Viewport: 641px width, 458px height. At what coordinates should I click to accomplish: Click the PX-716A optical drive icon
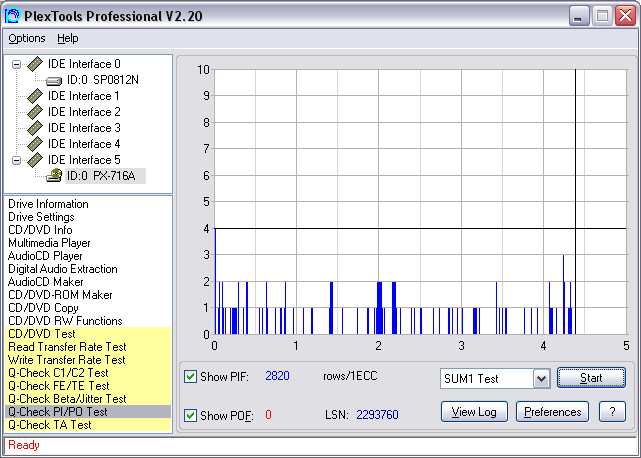(x=54, y=175)
